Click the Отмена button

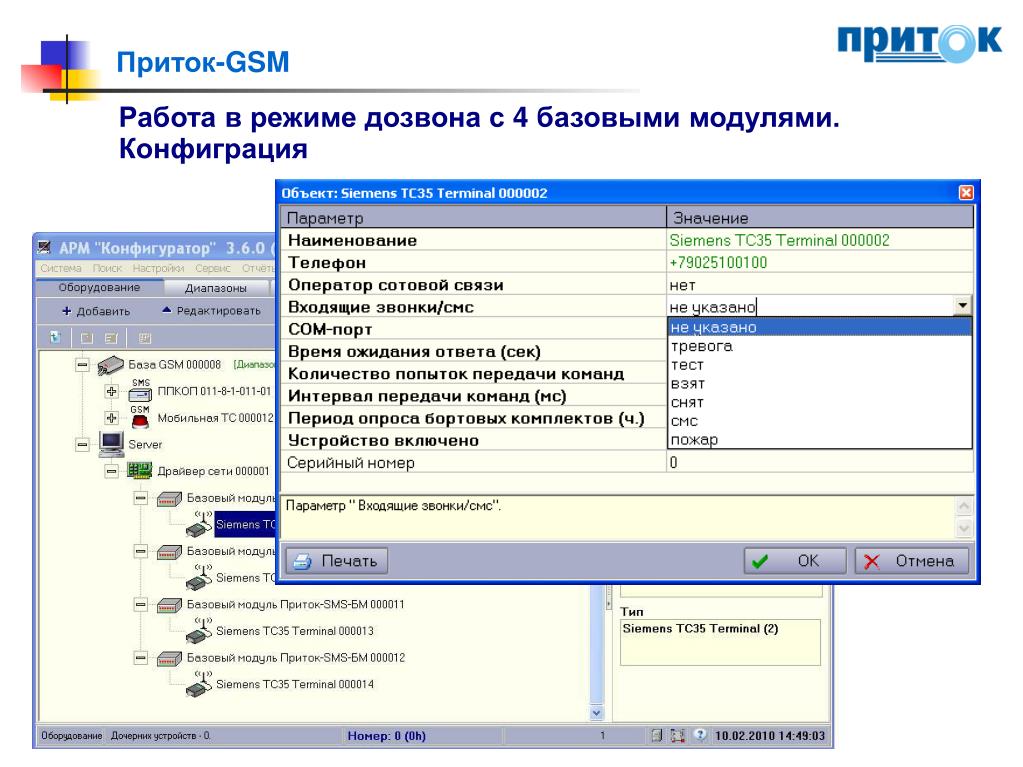coord(911,561)
